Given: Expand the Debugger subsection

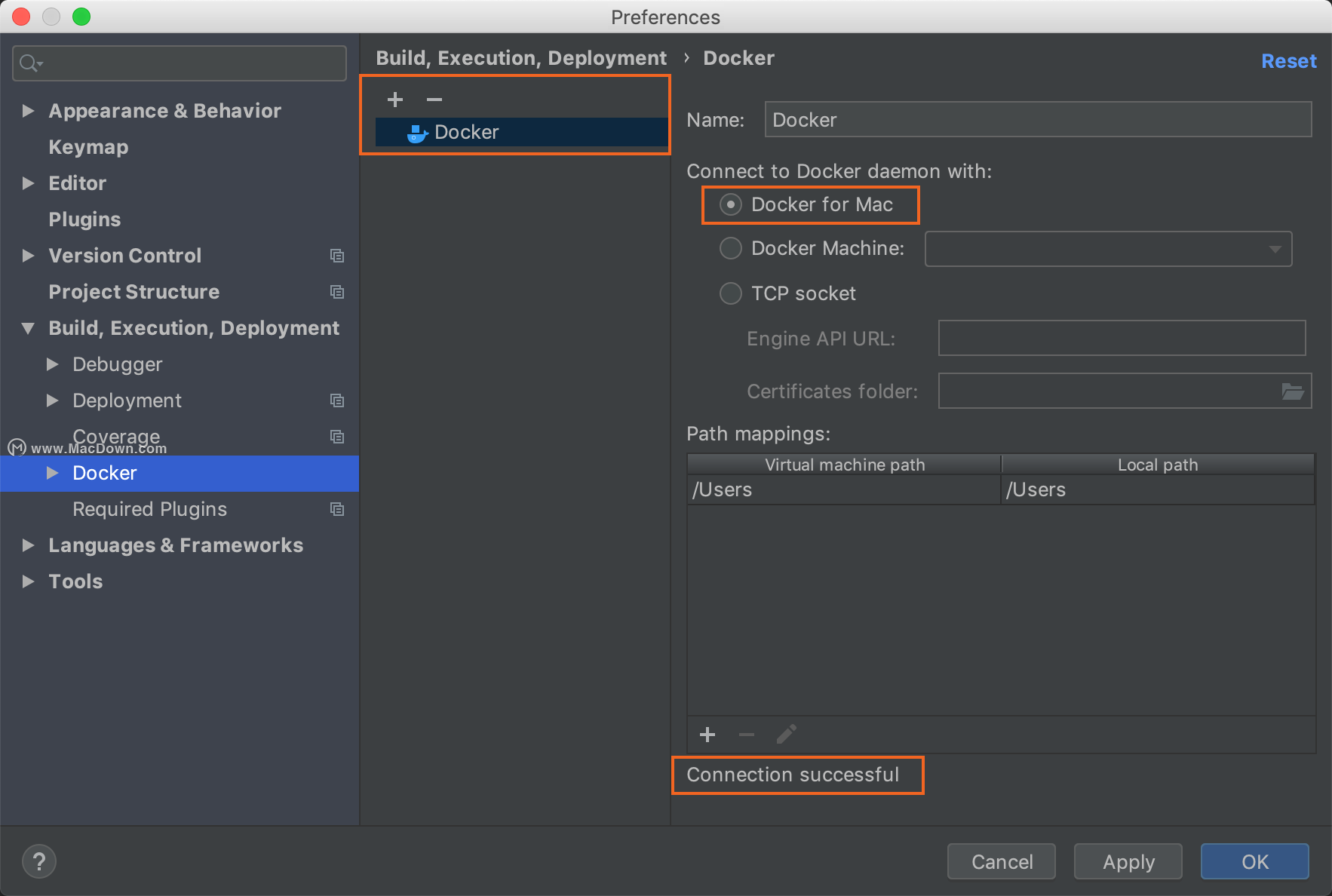Looking at the screenshot, I should 53,364.
